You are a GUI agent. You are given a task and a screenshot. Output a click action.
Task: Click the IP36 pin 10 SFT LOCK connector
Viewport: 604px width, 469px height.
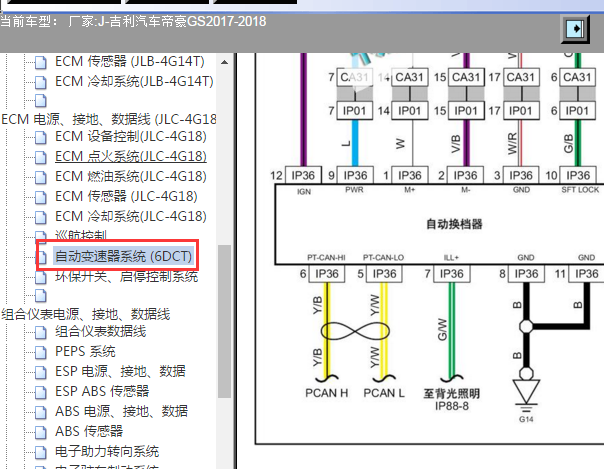point(578,176)
